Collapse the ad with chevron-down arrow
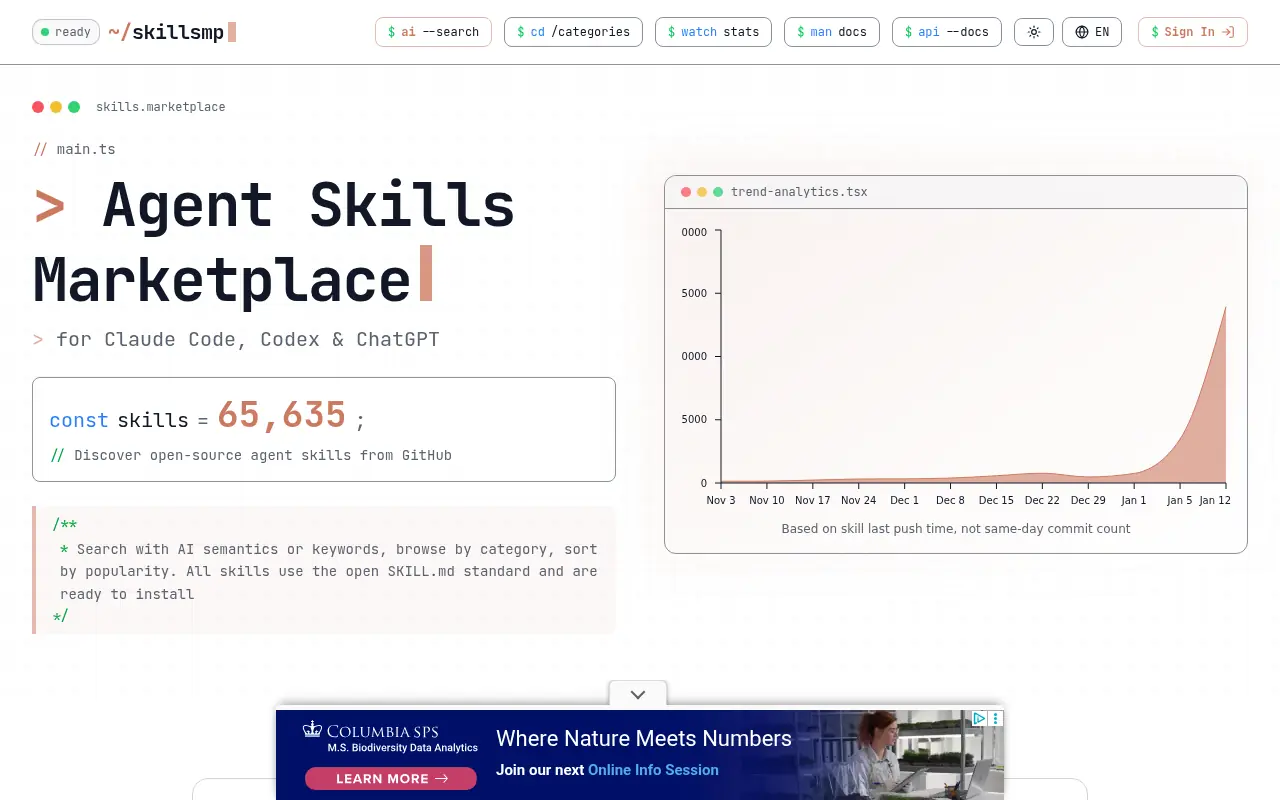Viewport: 1280px width, 800px height. coord(638,694)
